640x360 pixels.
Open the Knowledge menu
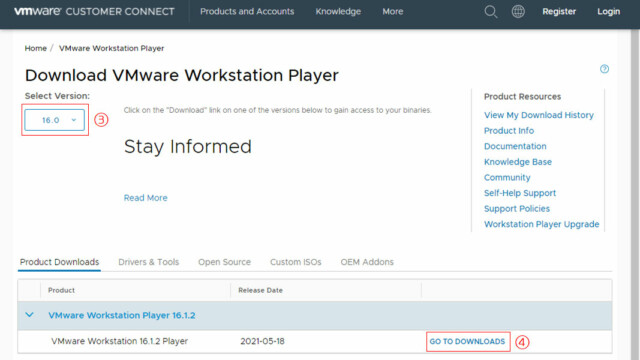point(338,11)
